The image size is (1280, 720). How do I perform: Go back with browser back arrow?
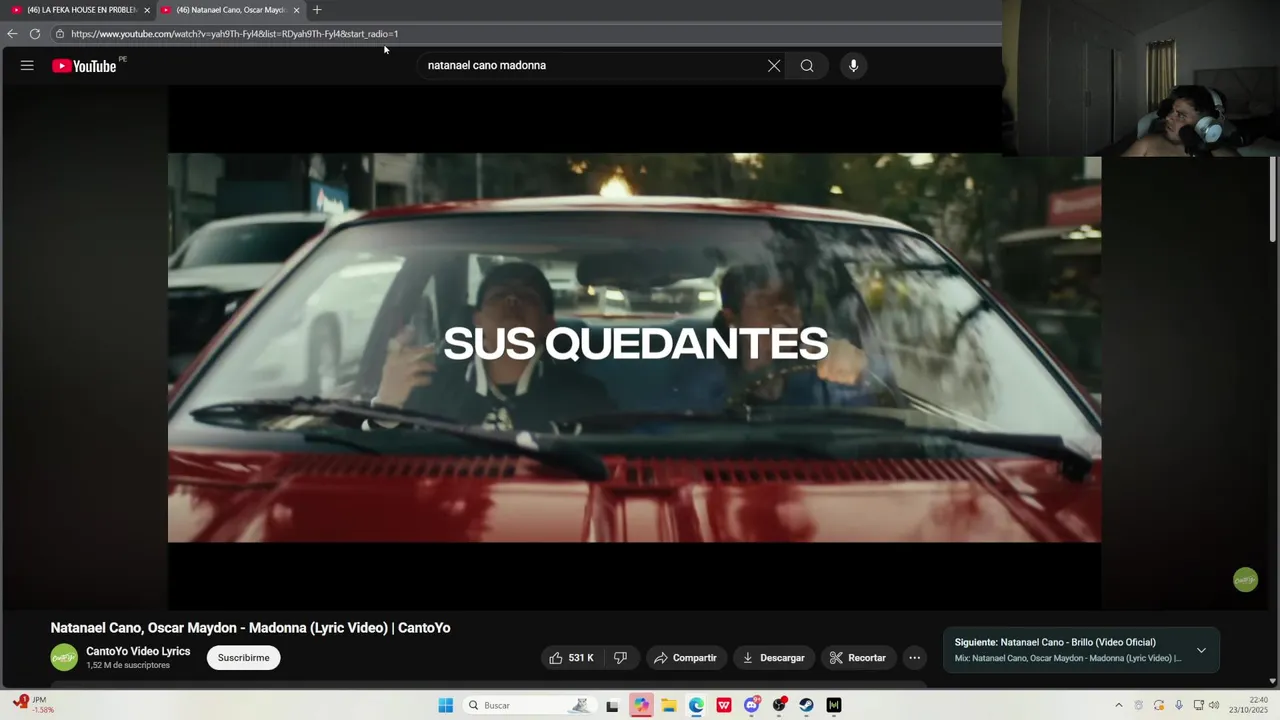[12, 34]
